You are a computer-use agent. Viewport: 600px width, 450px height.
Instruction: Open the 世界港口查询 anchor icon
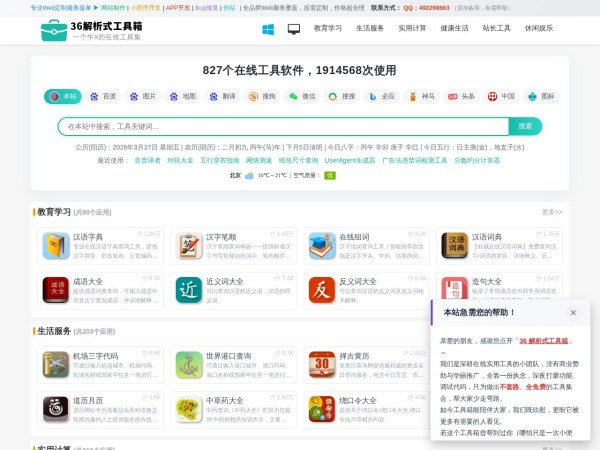189,365
